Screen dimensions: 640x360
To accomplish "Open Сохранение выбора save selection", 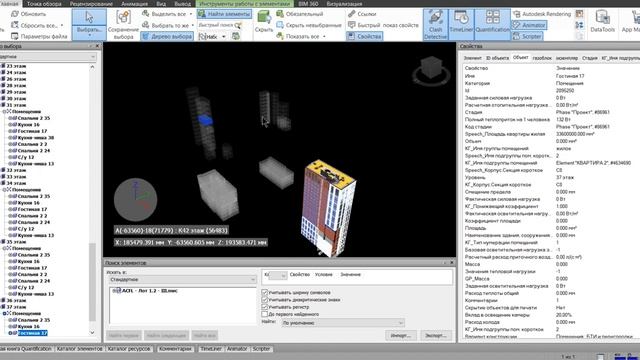I will pos(123,24).
